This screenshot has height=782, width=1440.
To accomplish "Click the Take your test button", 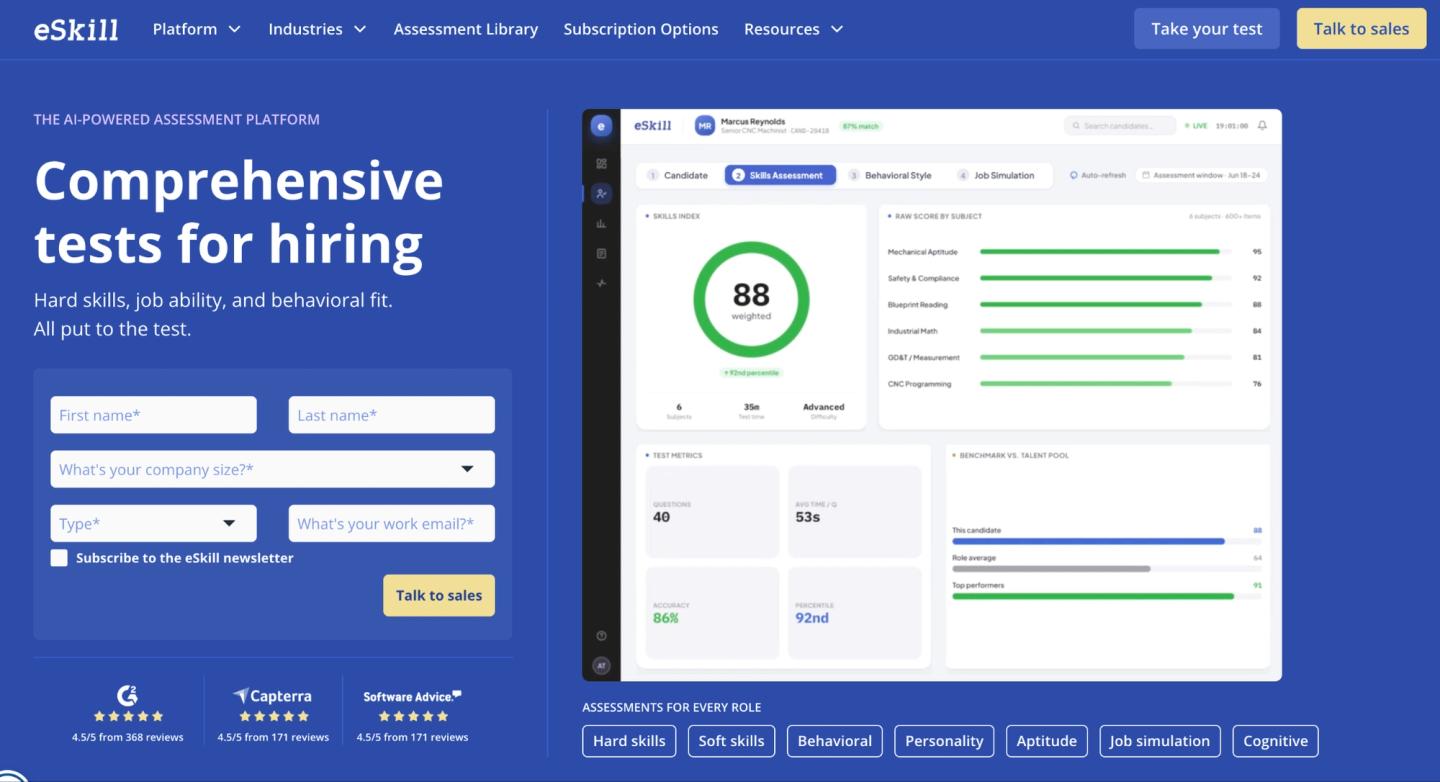I will pyautogui.click(x=1207, y=29).
